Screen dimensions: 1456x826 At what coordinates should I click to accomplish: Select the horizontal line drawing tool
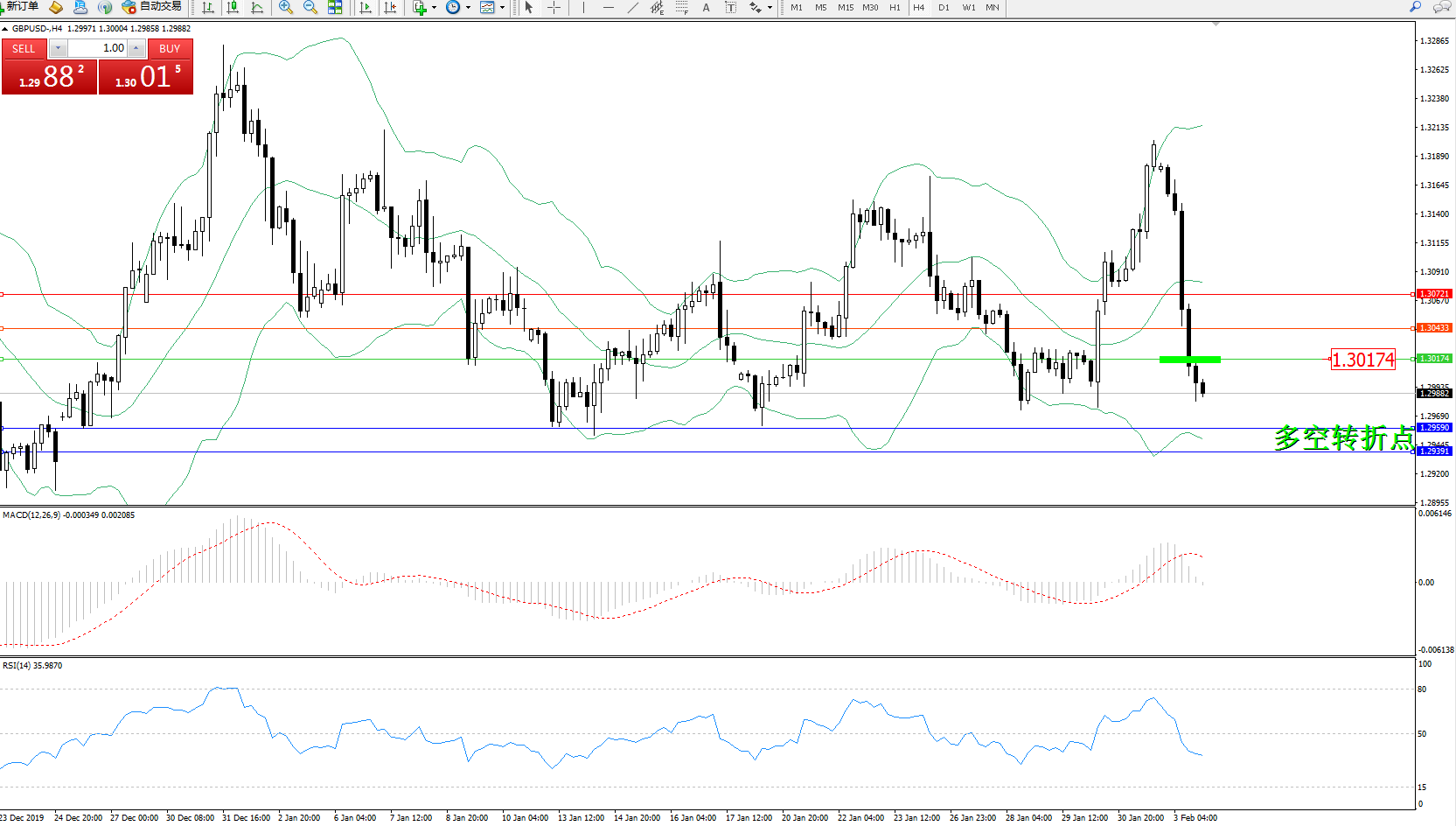click(x=608, y=7)
